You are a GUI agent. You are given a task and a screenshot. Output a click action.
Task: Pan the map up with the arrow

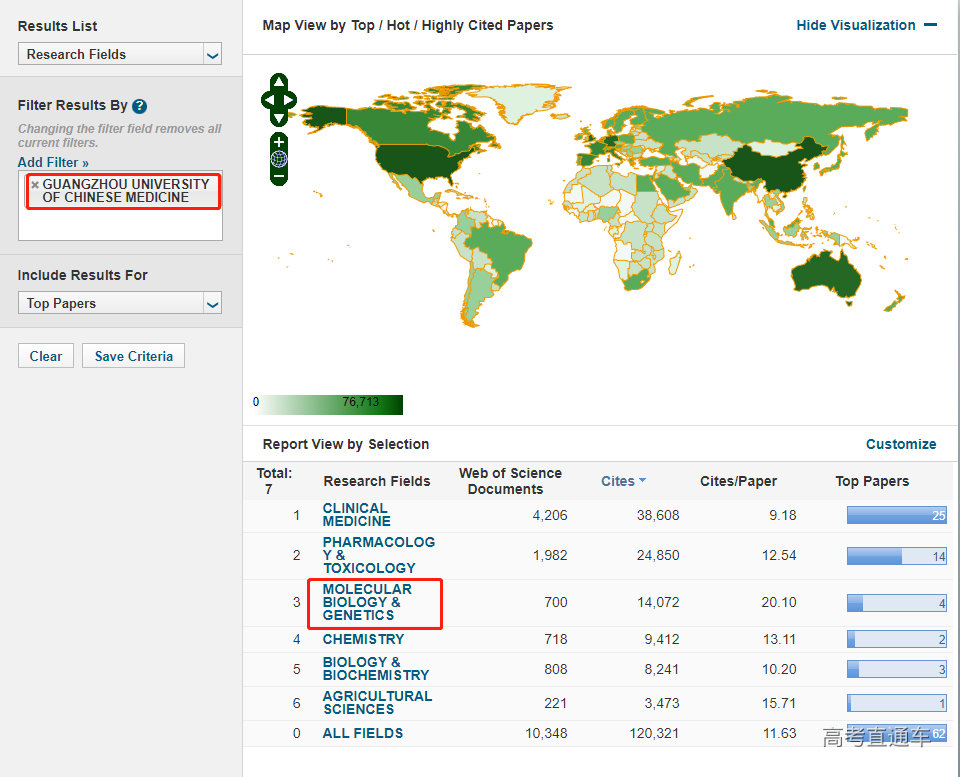pyautogui.click(x=279, y=82)
